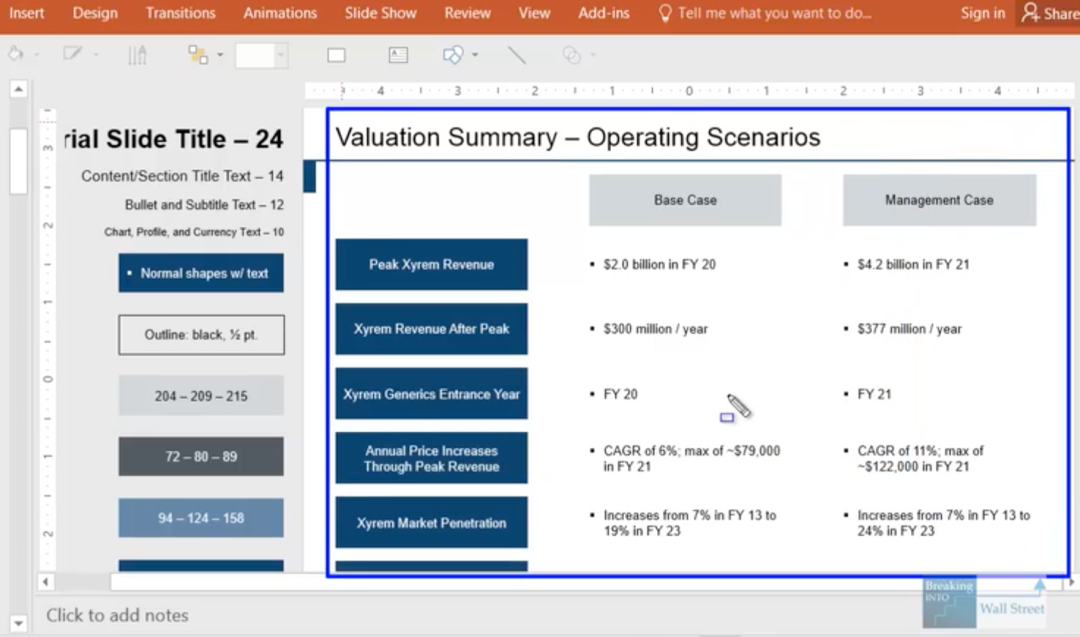Click the horizontal scrollbar left arrow

[45, 582]
